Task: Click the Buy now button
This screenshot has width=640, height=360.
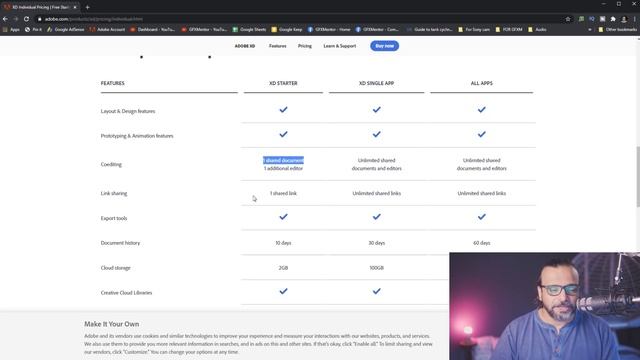Action: [x=384, y=46]
